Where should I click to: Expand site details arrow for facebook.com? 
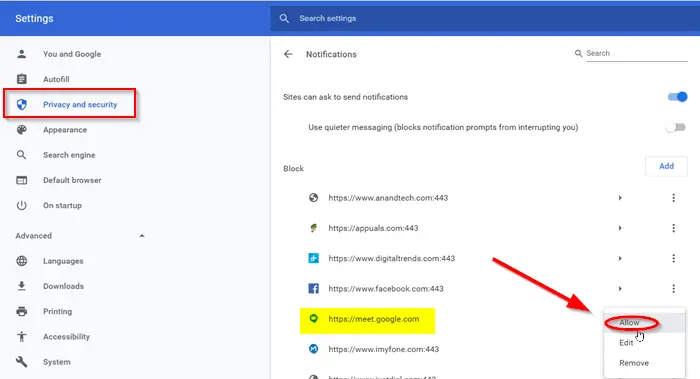620,289
